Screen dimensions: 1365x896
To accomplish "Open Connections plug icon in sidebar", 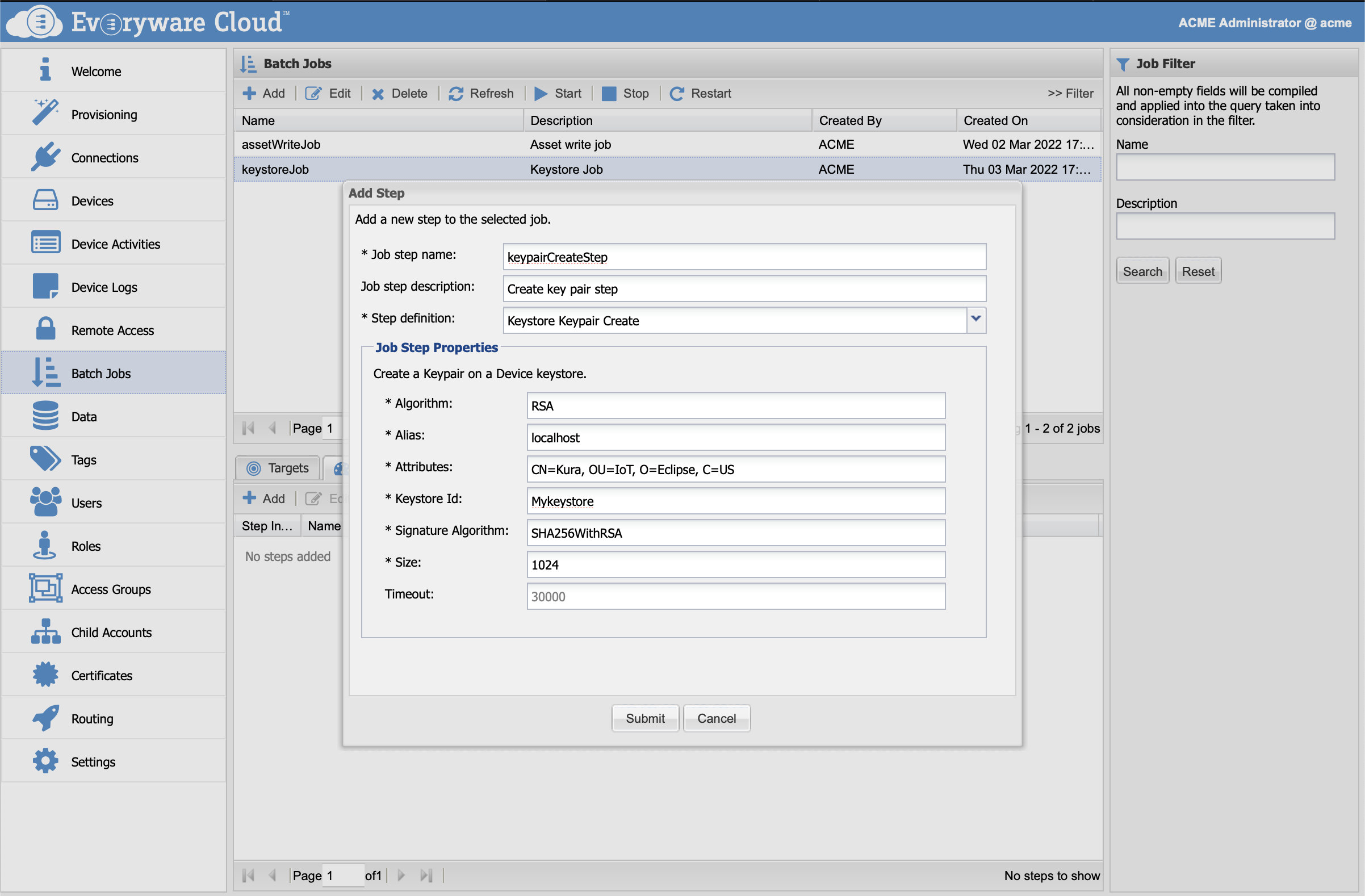I will pos(45,157).
